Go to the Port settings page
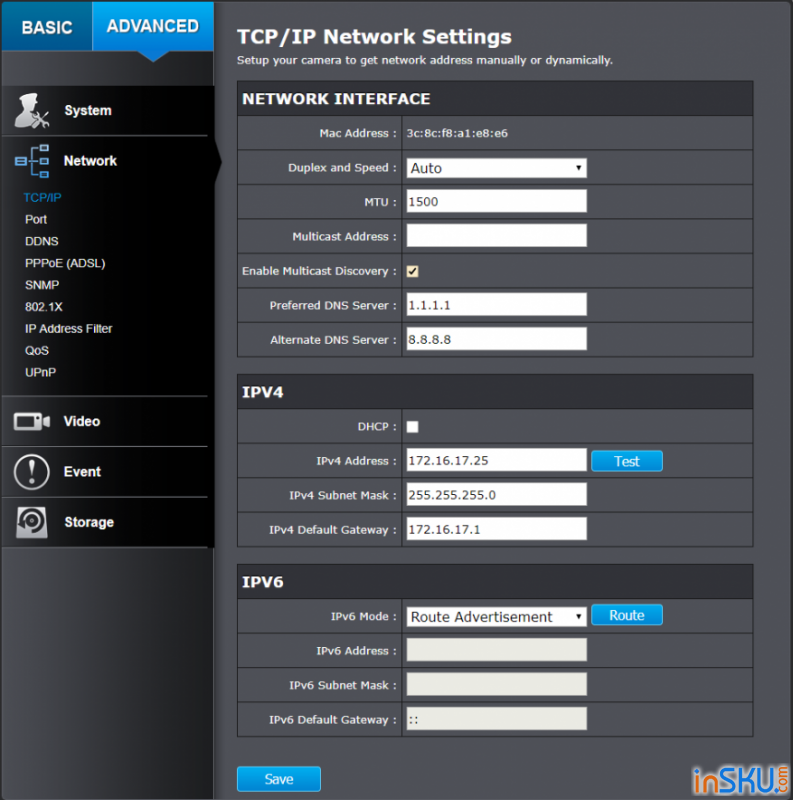 click(36, 219)
